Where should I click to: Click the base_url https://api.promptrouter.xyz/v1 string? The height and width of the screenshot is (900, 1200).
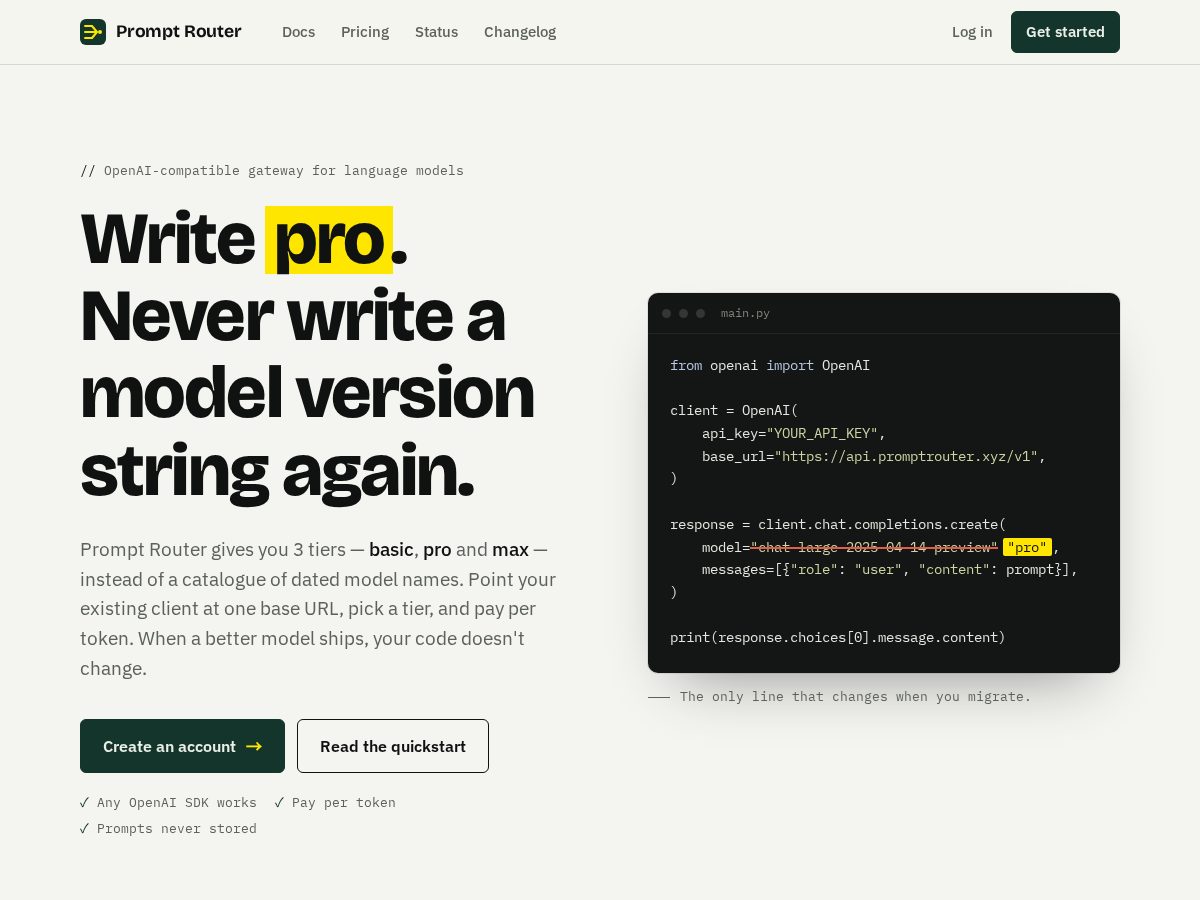pos(906,456)
